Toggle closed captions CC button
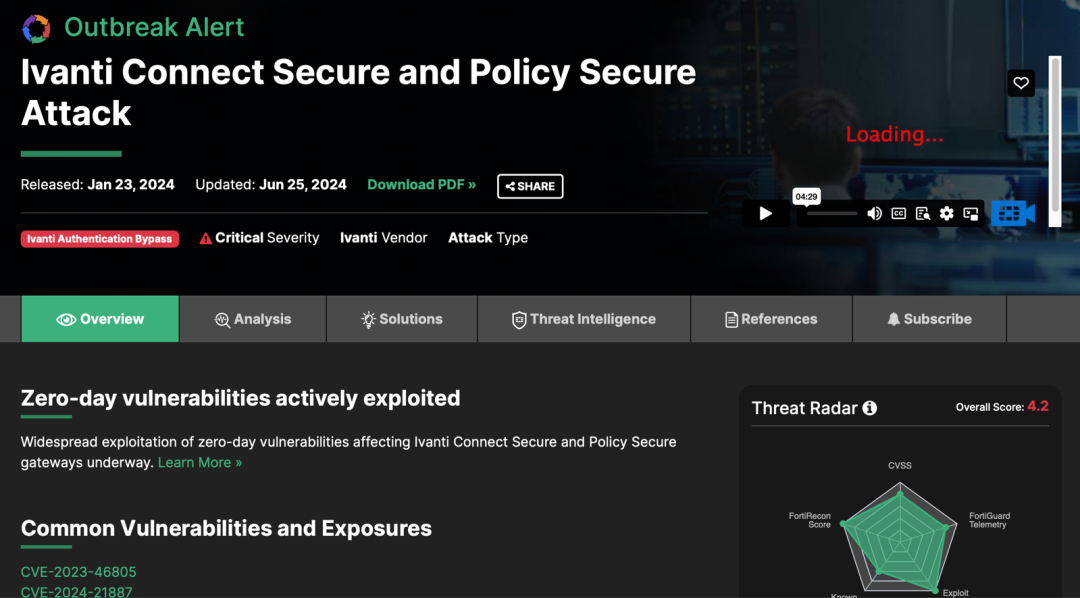Screen dimensions: 1080x598 click(898, 214)
